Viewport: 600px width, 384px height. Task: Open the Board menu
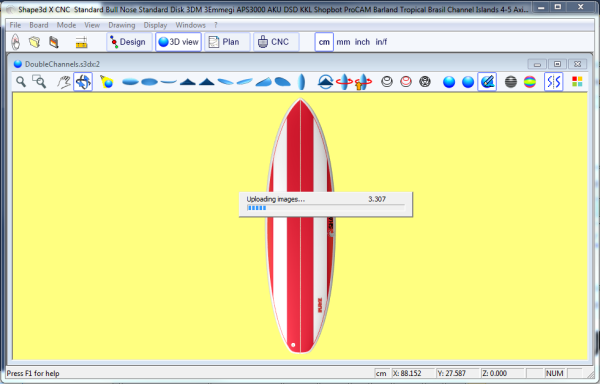[39, 25]
